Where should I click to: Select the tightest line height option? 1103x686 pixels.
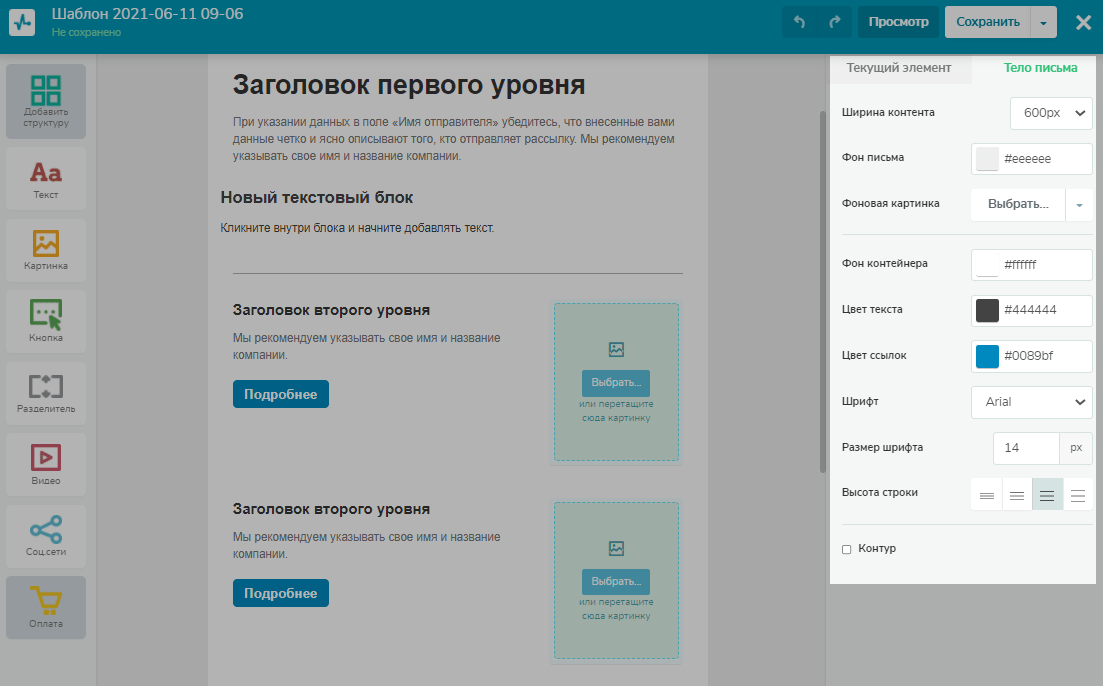click(987, 495)
